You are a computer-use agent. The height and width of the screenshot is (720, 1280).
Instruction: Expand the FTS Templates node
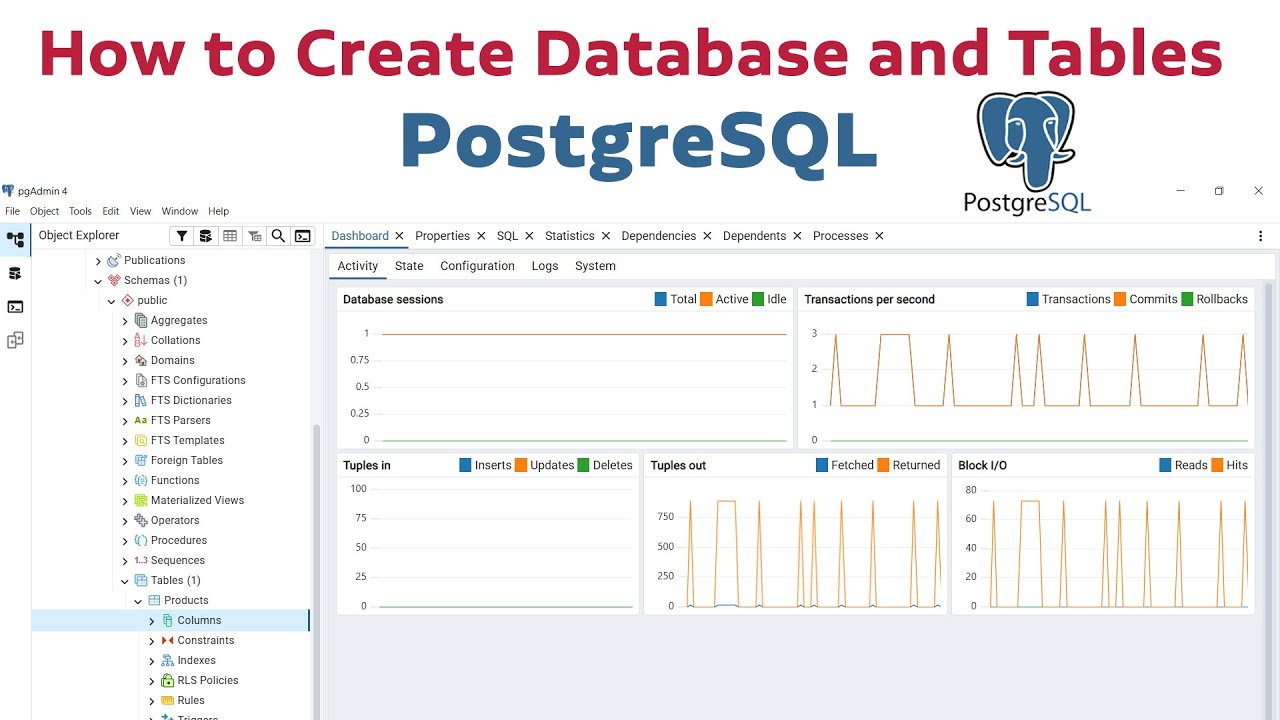click(x=125, y=441)
